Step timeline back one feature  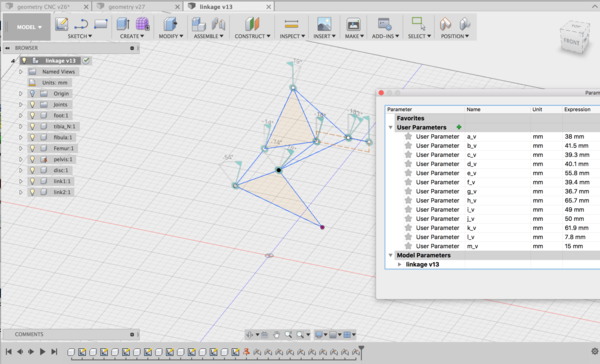[20, 351]
